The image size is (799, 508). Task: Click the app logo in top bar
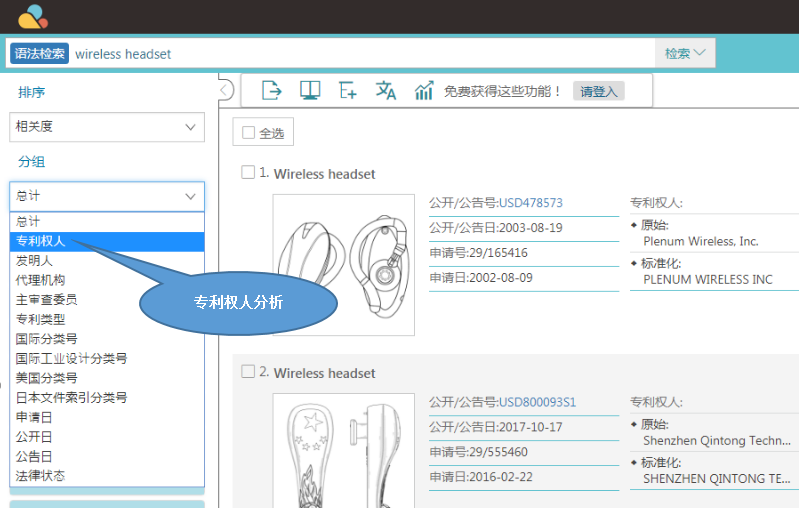point(33,16)
